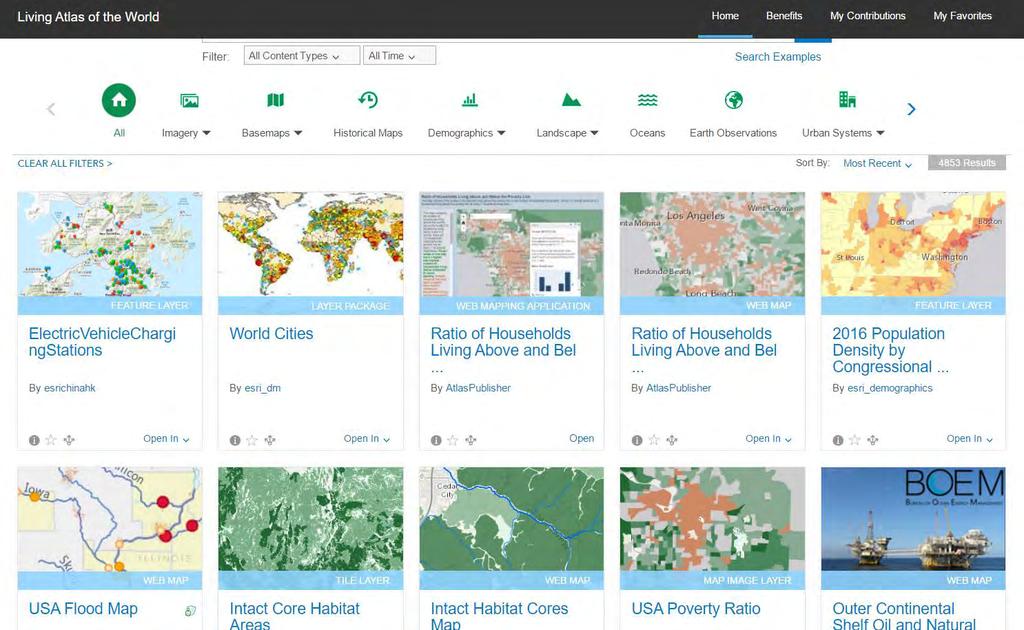
Task: Click the share icon on ElectricVehicleChargingStations card
Action: point(69,440)
